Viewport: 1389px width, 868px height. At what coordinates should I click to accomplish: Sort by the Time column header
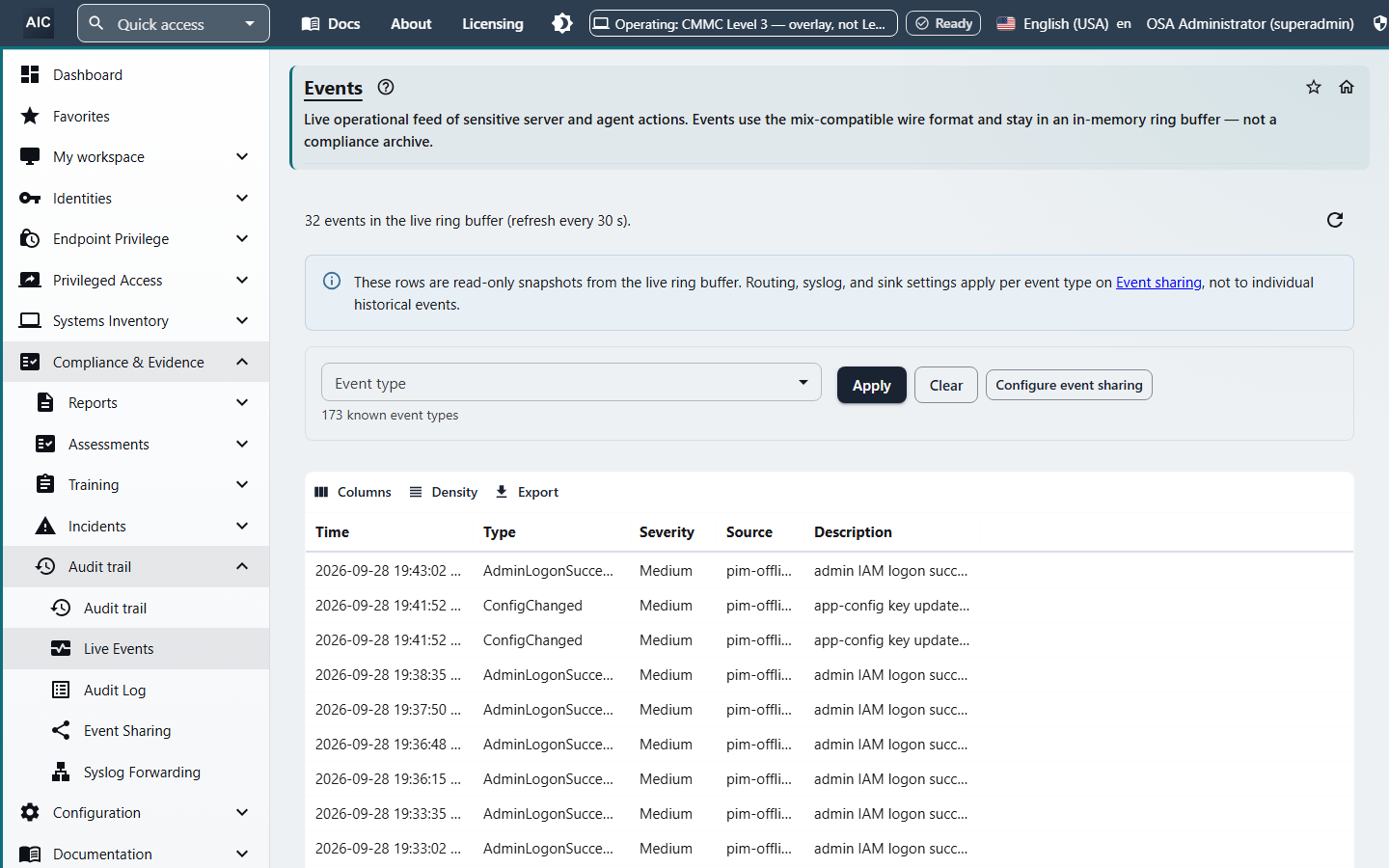[x=333, y=532]
